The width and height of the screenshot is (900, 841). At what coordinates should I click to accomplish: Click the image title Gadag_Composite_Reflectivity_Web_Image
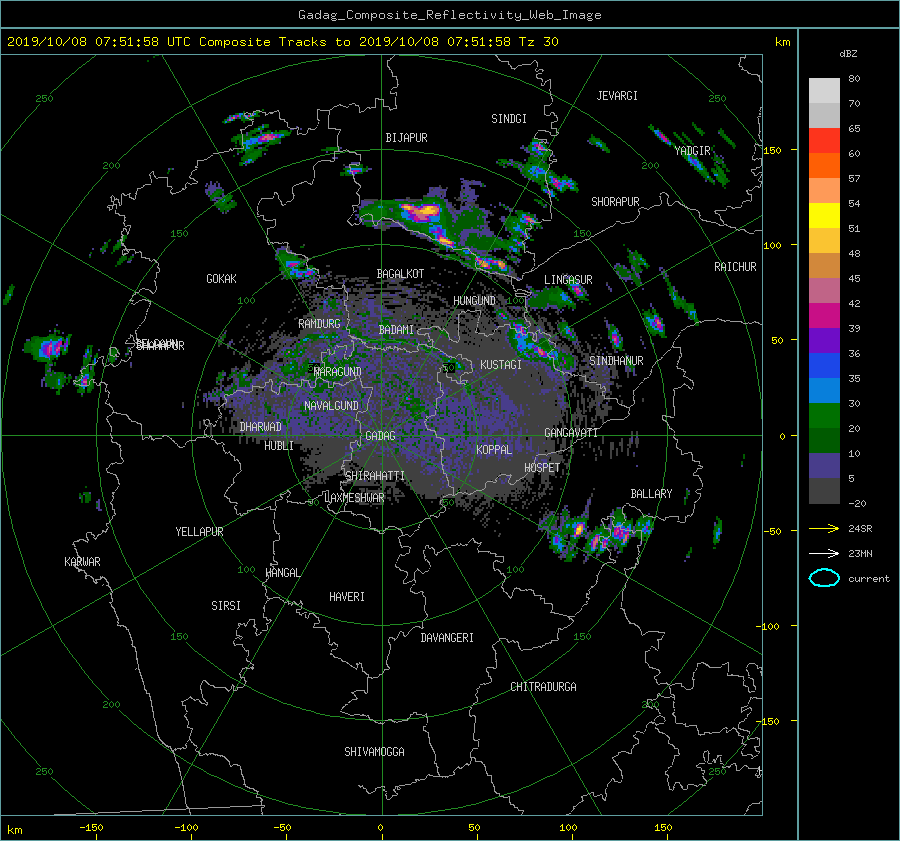coord(449,15)
